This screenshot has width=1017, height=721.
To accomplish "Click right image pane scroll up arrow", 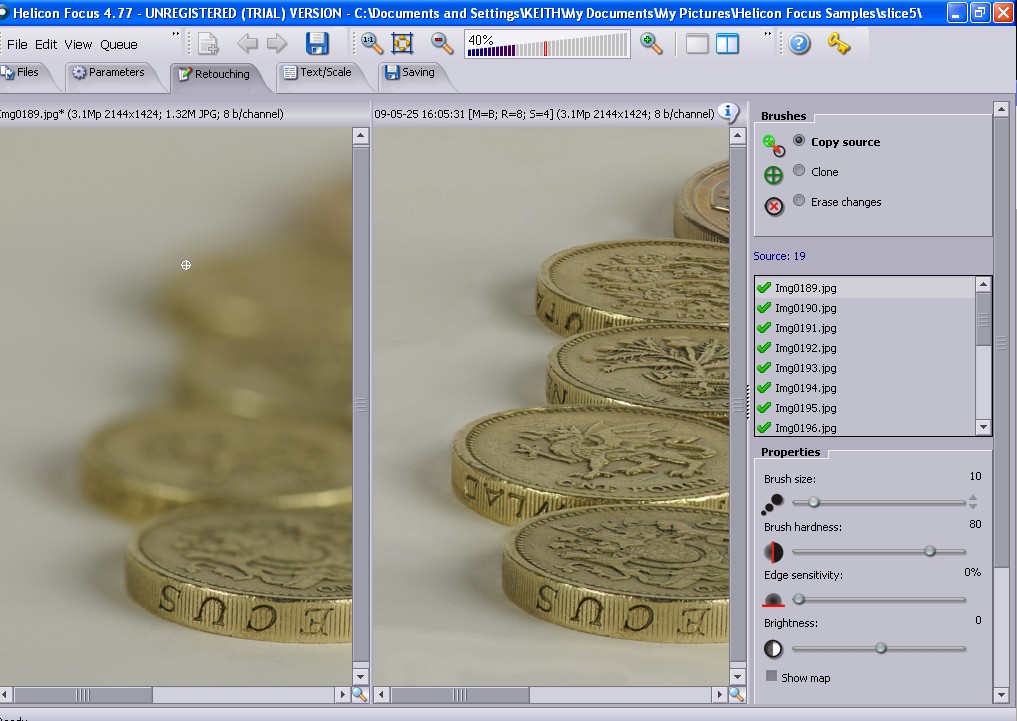I will pyautogui.click(x=737, y=136).
